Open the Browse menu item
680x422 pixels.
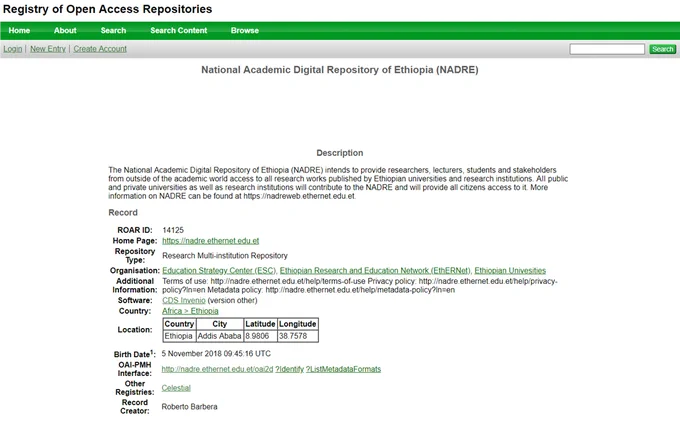245,30
